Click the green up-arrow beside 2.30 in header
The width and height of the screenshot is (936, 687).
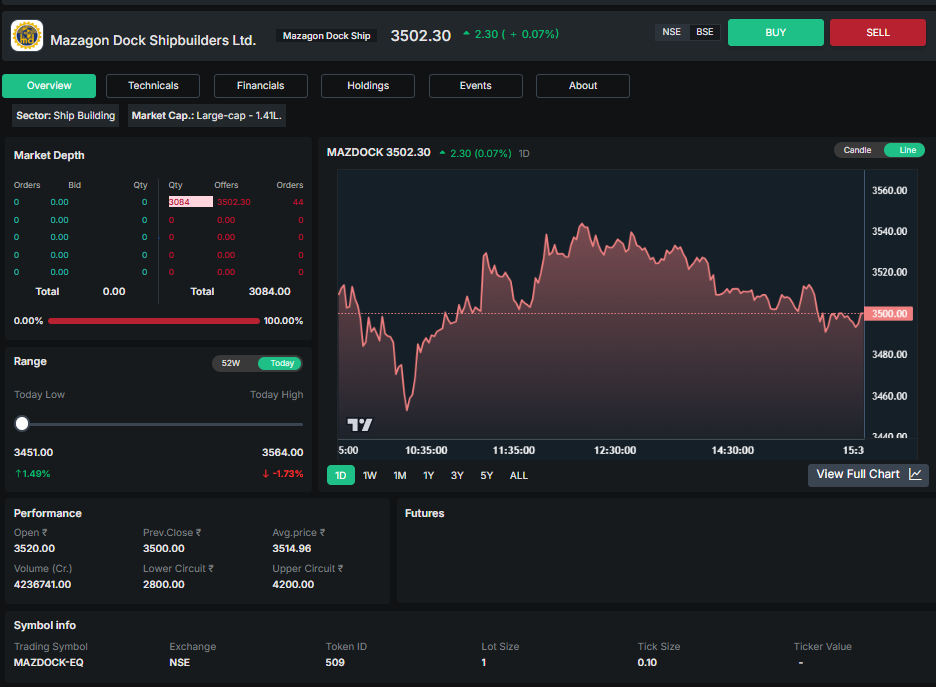466,33
